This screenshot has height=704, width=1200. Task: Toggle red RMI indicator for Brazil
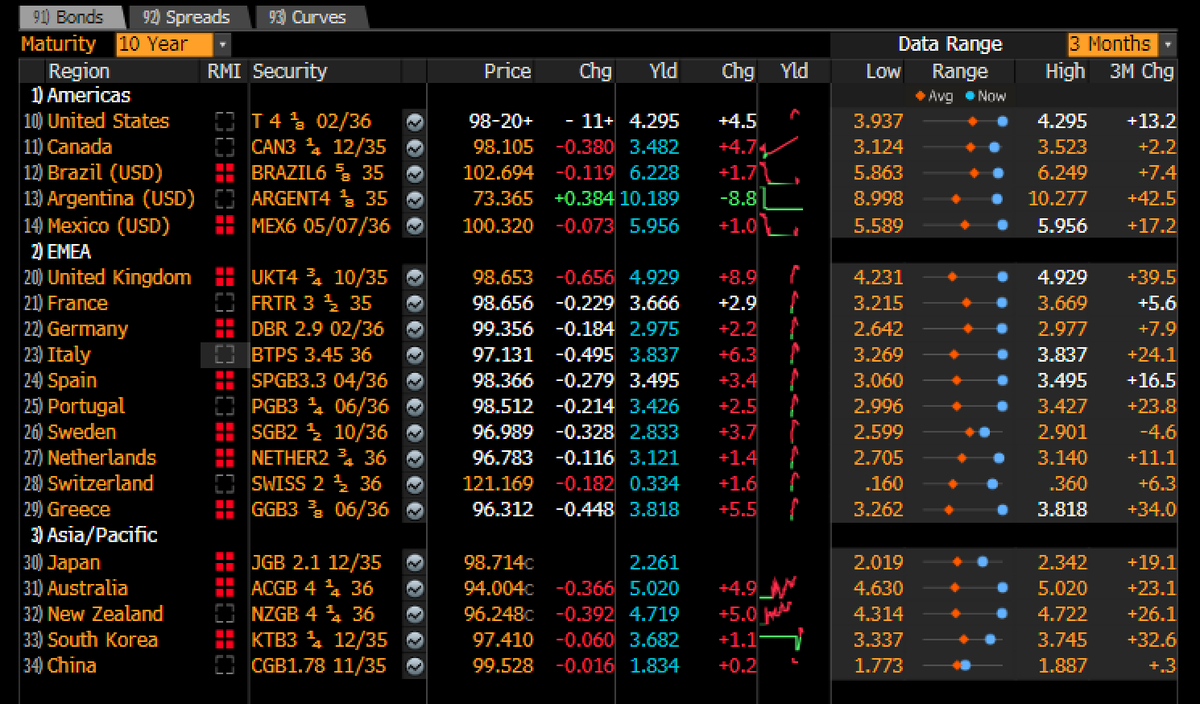click(224, 174)
